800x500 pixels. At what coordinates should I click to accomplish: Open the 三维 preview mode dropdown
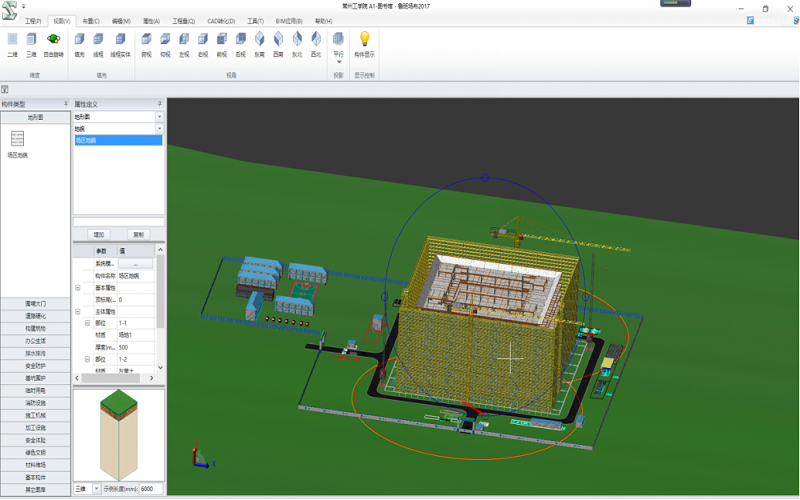pyautogui.click(x=96, y=489)
